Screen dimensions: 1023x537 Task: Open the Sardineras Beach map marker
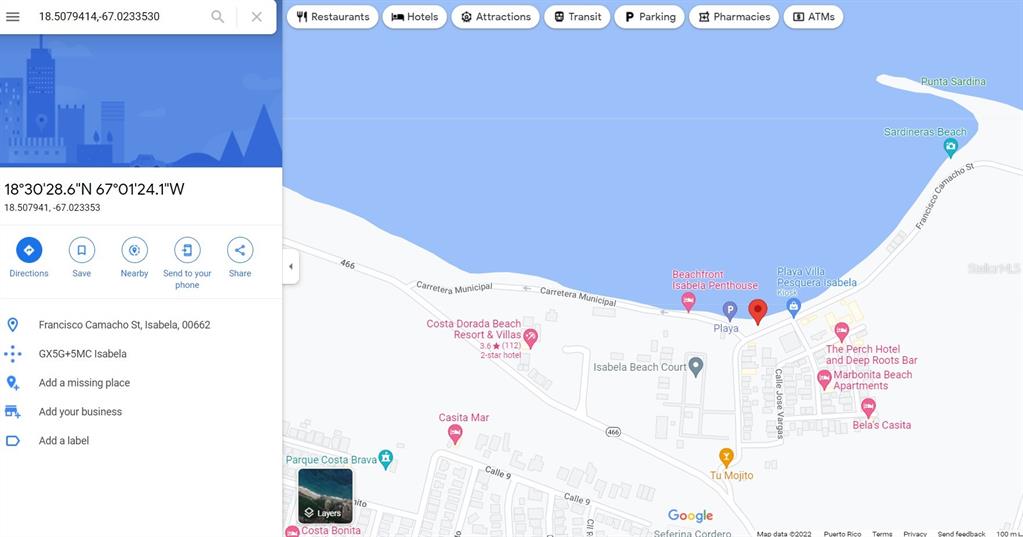pos(951,147)
